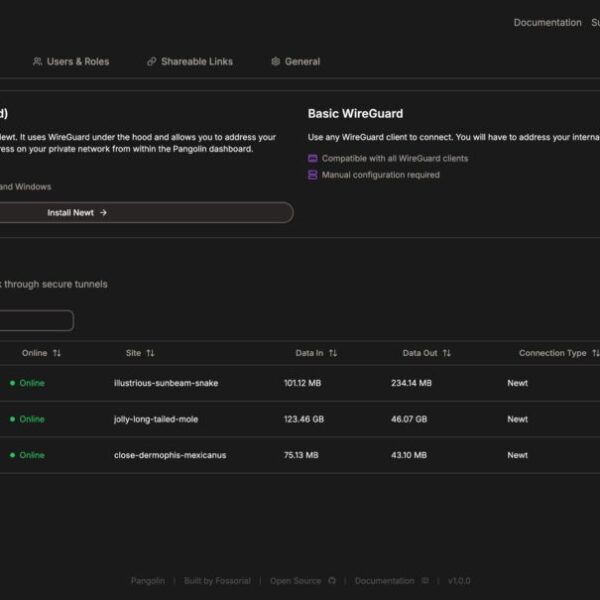This screenshot has width=600, height=600.
Task: Click the footer Documentation book icon
Action: pyautogui.click(x=425, y=581)
